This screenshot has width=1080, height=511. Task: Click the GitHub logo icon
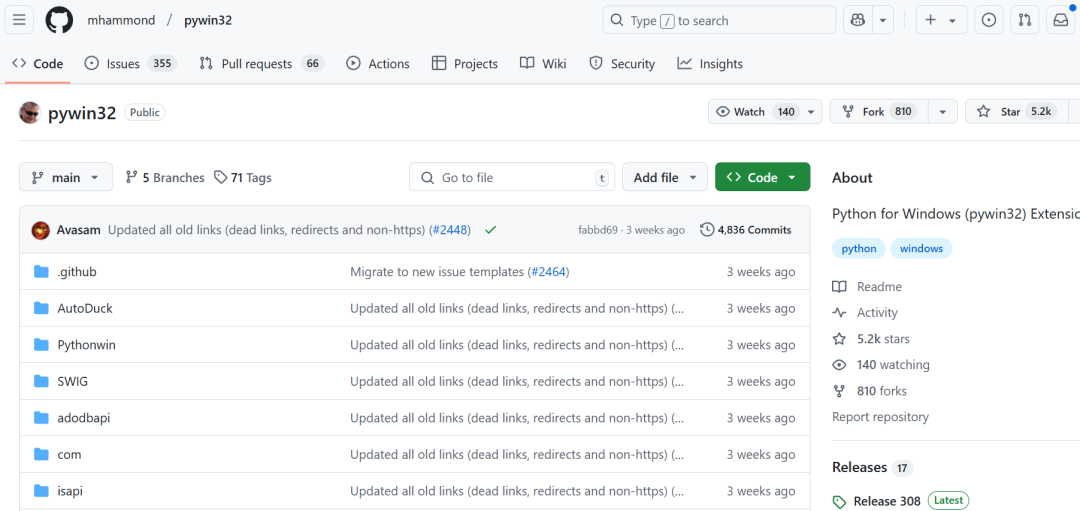[x=59, y=20]
